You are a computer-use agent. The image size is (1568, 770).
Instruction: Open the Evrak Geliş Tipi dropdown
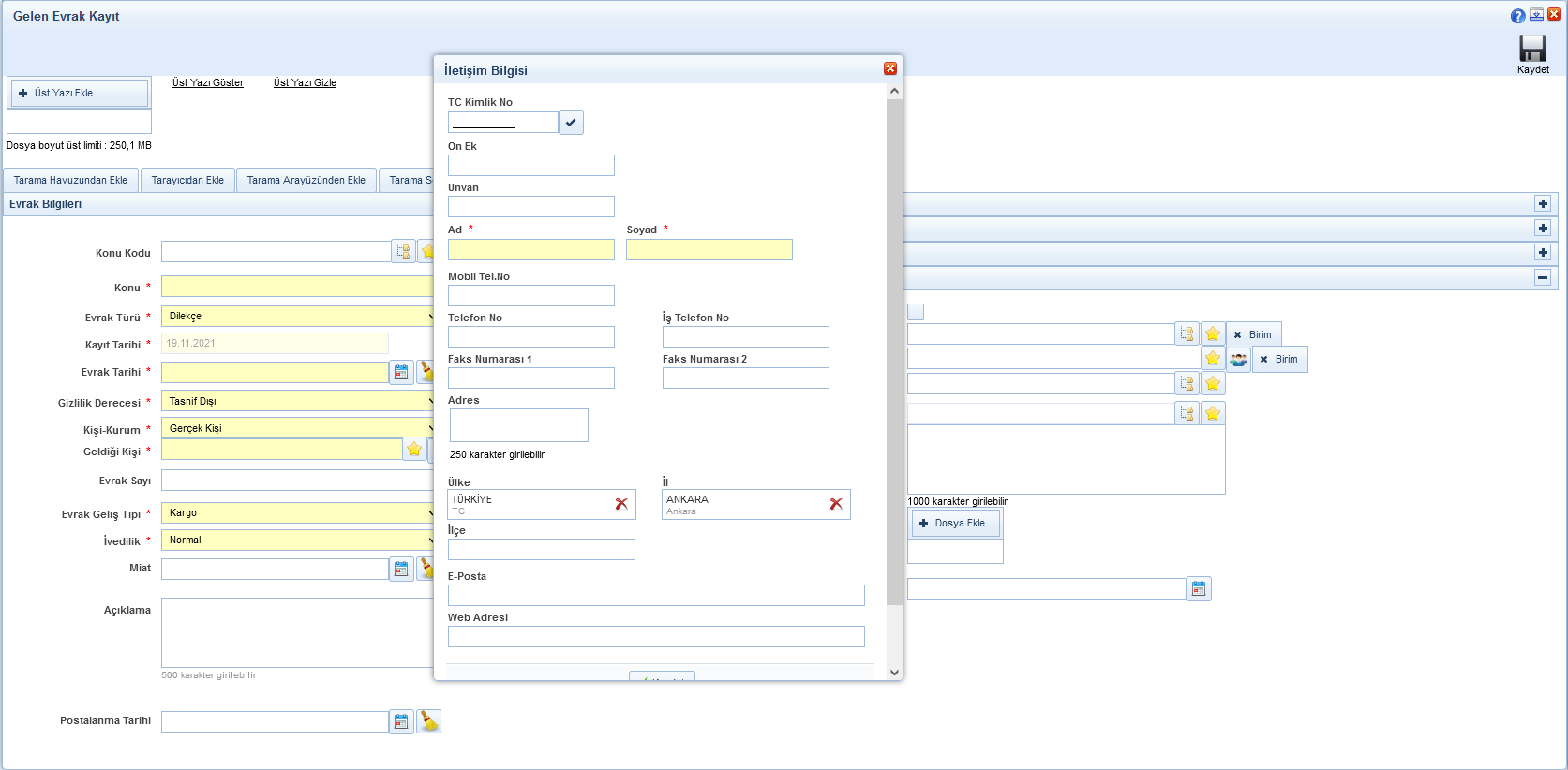[x=298, y=513]
